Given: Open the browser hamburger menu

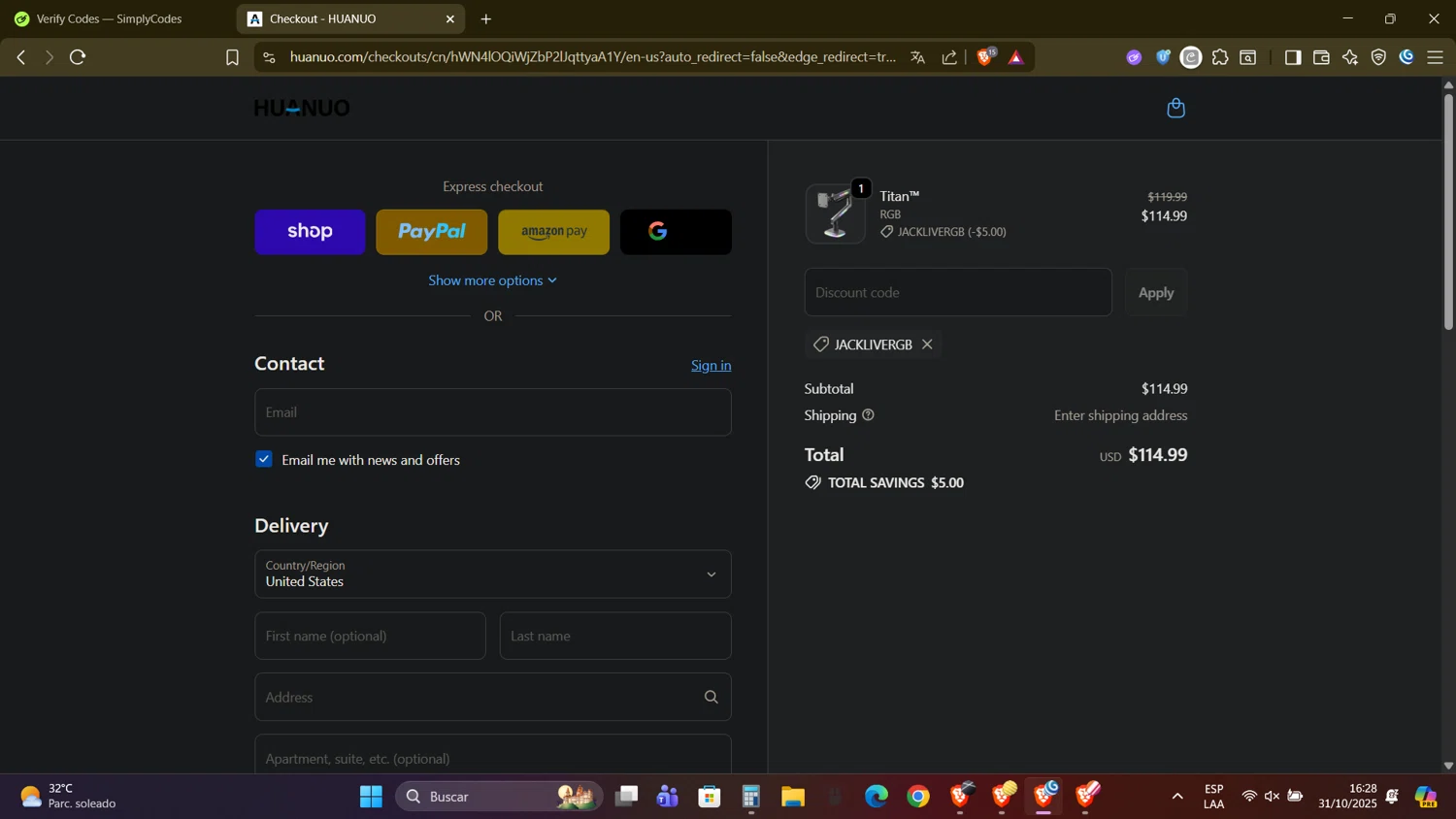Looking at the screenshot, I should (1436, 57).
